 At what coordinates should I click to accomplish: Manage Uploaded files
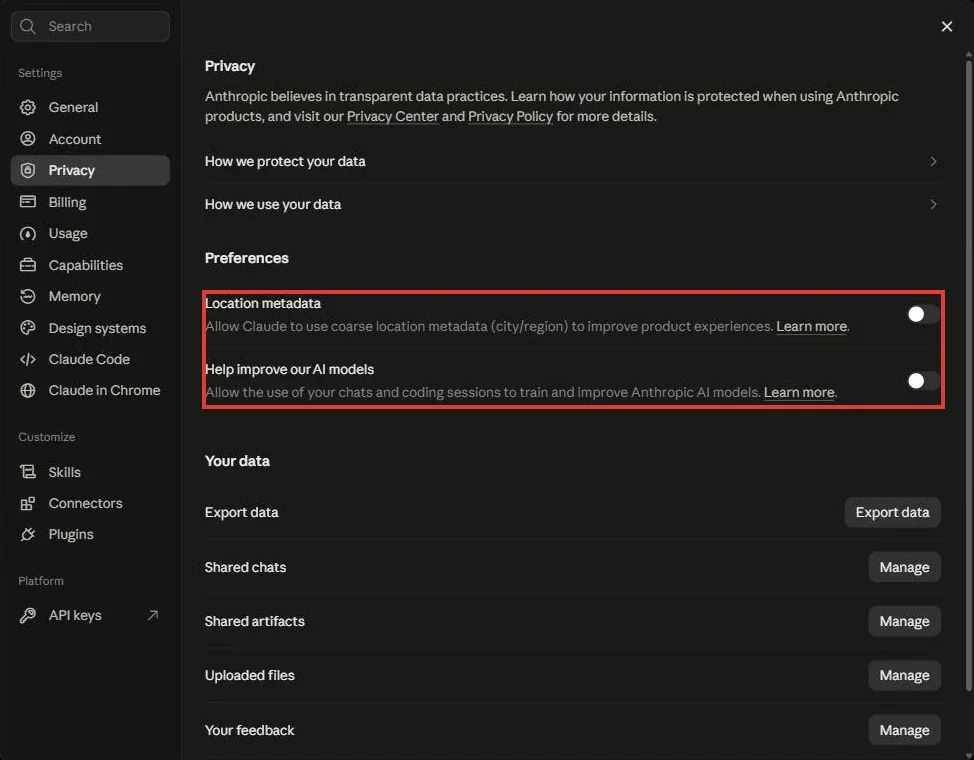click(904, 675)
